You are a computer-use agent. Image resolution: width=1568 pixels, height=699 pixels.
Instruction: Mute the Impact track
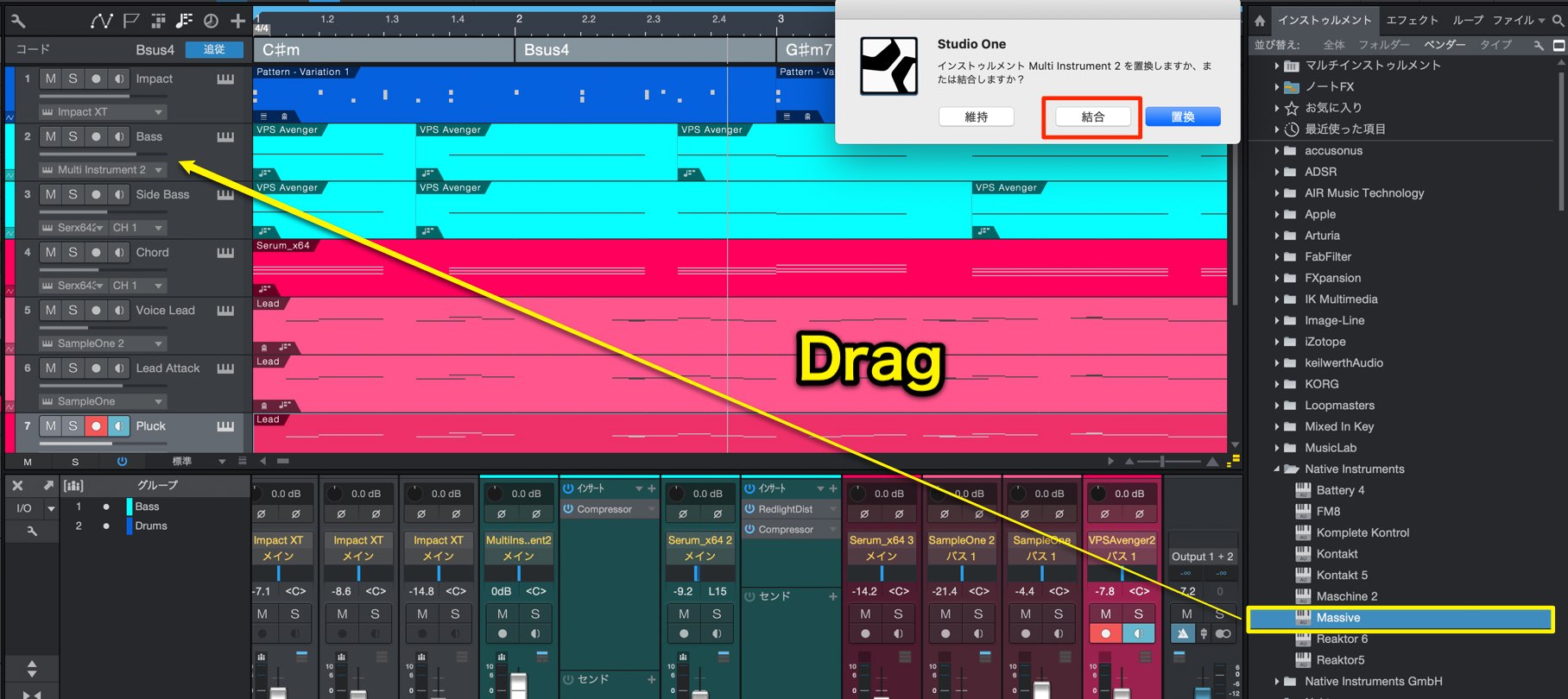51,79
